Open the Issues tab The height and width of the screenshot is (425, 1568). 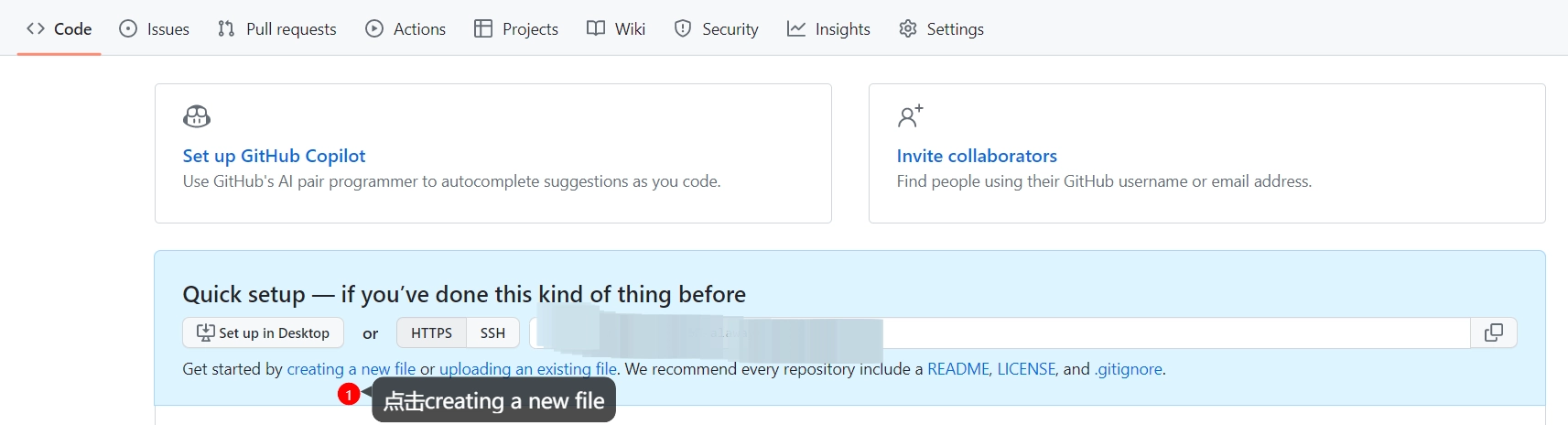[x=155, y=28]
